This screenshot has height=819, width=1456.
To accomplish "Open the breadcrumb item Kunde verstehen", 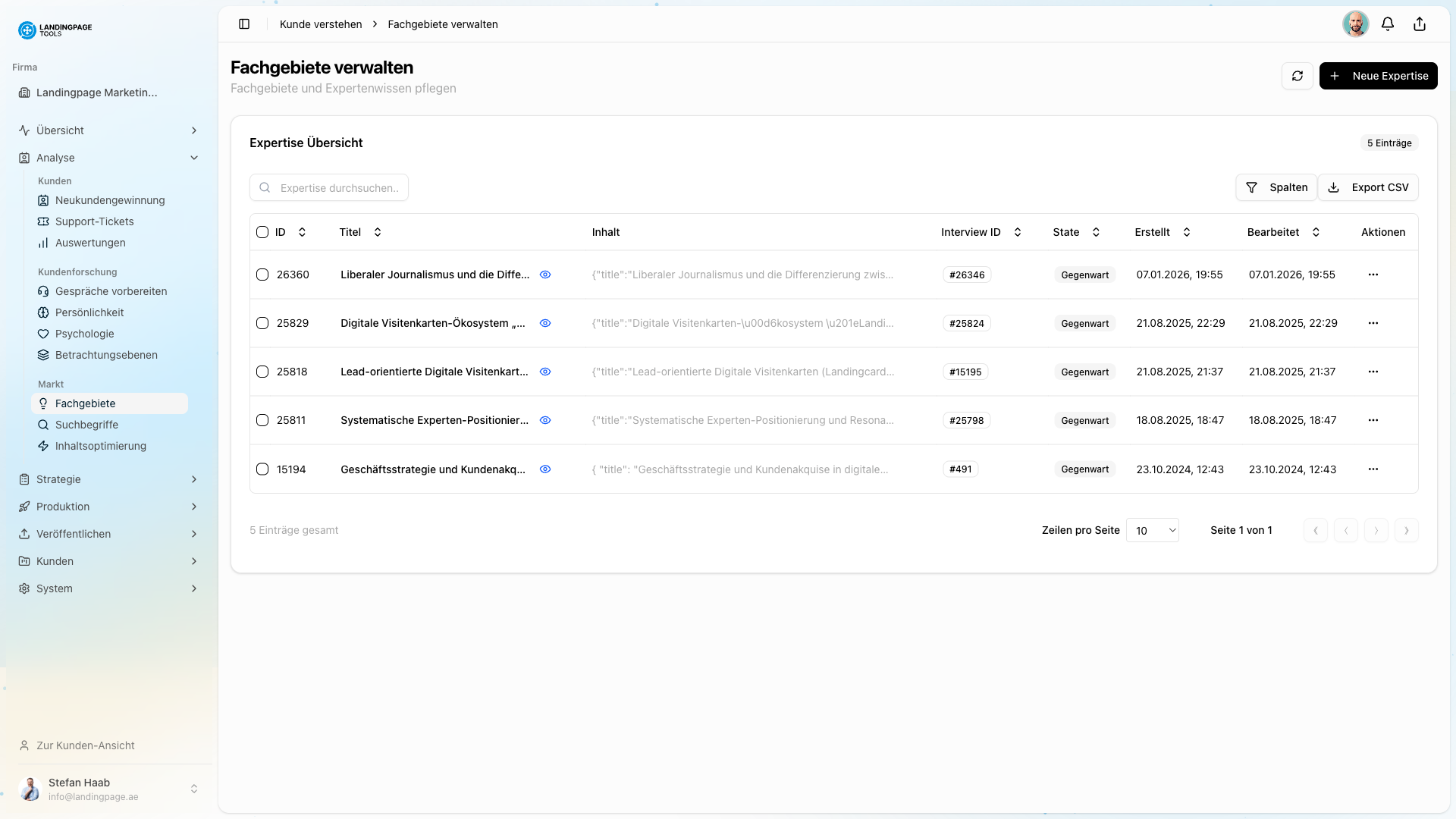I will (x=320, y=24).
